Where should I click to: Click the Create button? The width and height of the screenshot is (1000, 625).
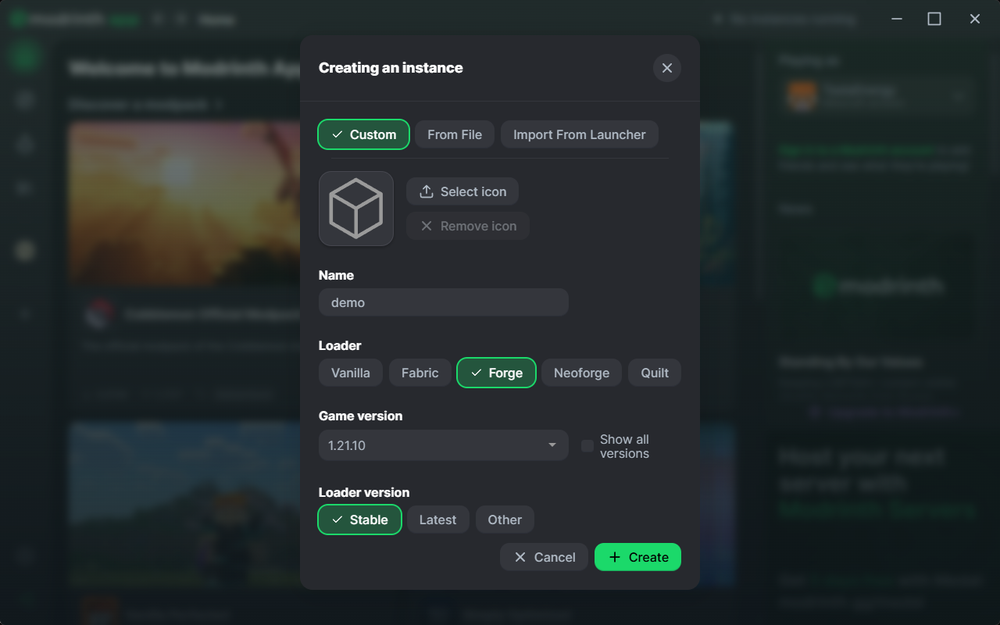click(637, 557)
